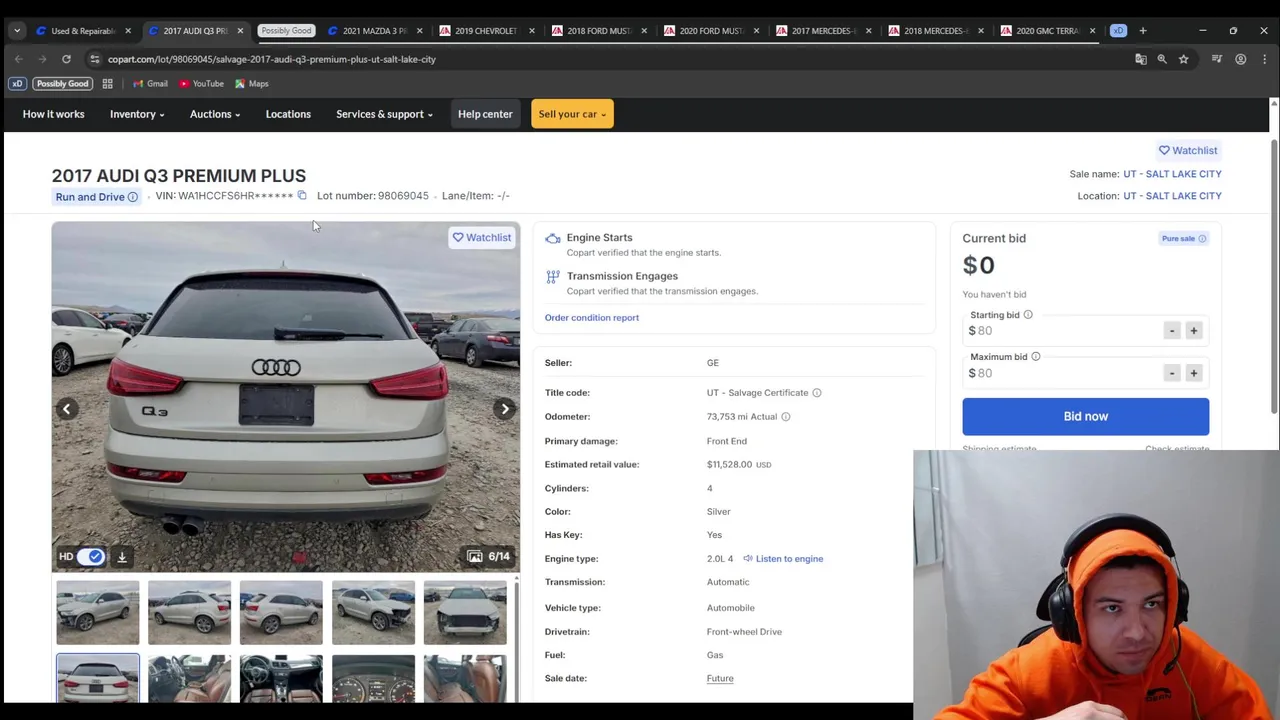Show next vehicle photo arrow
Image resolution: width=1280 pixels, height=720 pixels.
coord(505,408)
